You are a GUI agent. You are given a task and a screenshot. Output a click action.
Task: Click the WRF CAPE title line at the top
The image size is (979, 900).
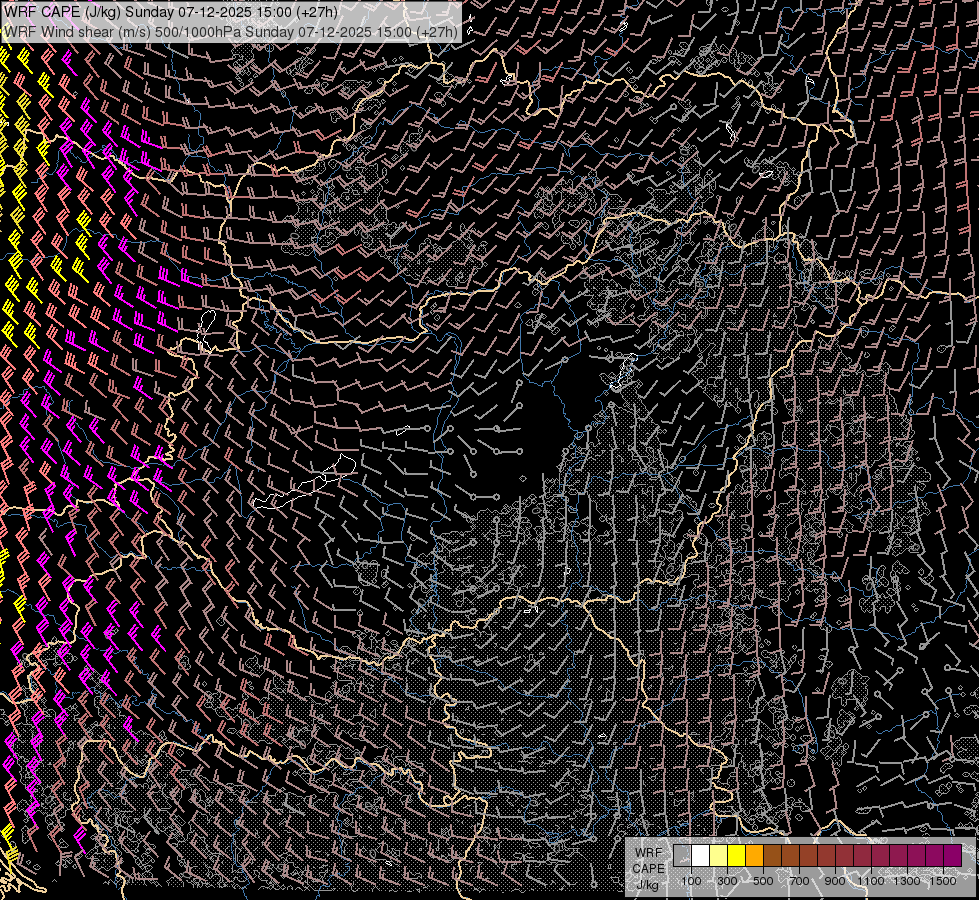(170, 11)
